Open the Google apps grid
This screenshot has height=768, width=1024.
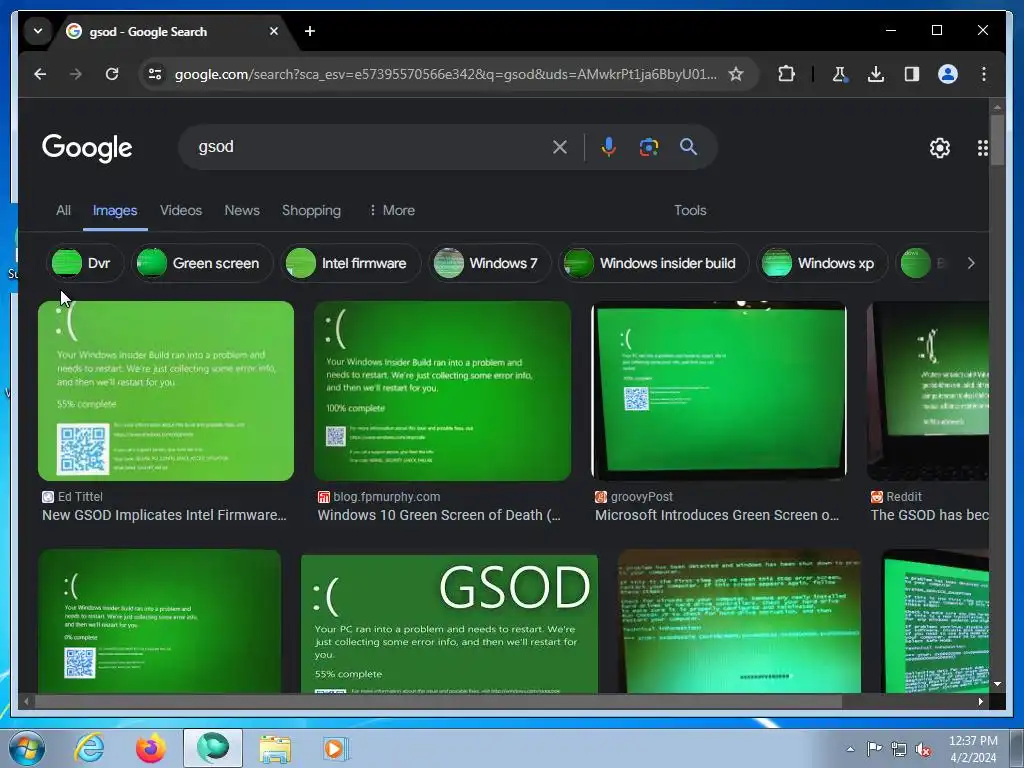[982, 148]
